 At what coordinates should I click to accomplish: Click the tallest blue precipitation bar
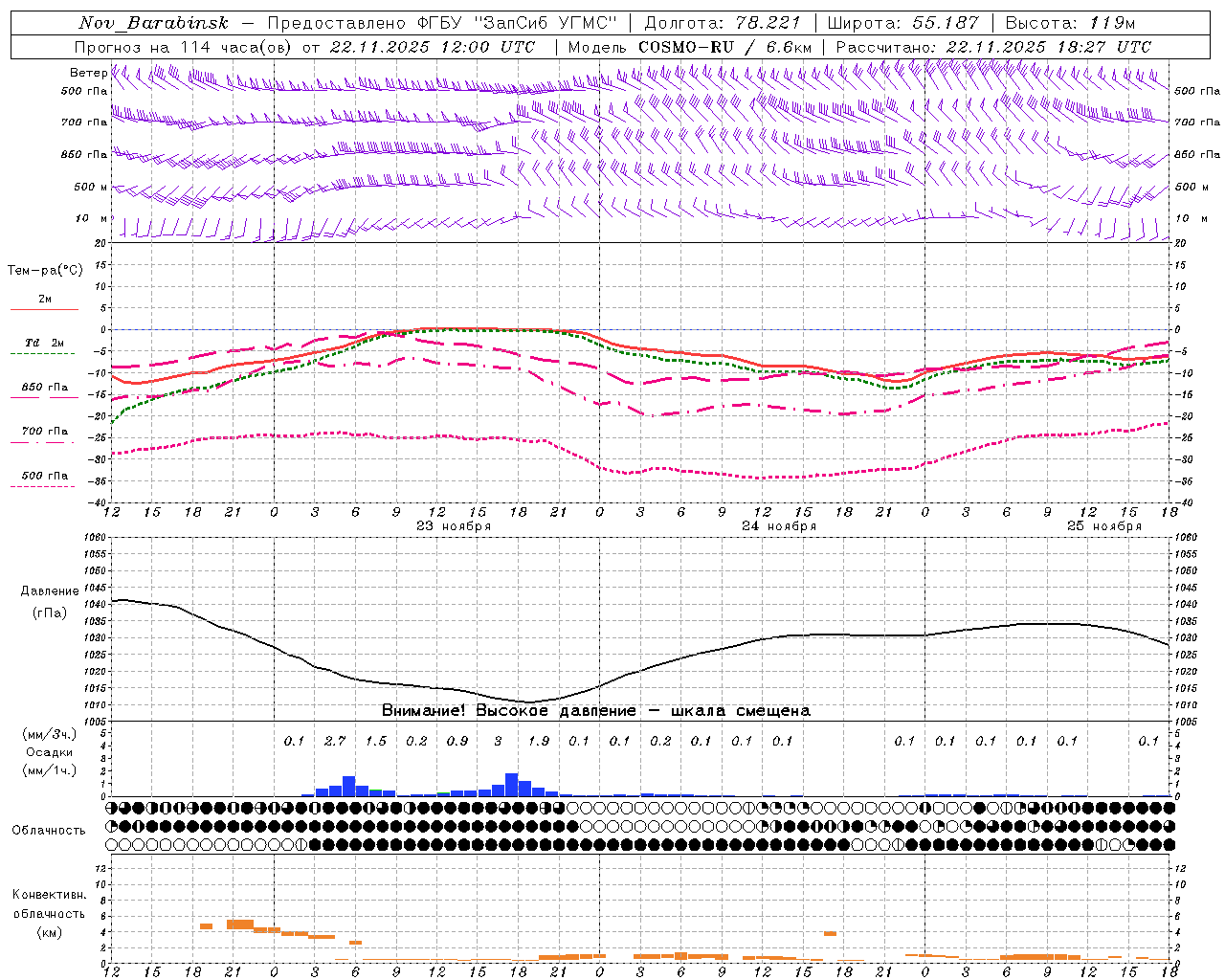click(x=512, y=785)
